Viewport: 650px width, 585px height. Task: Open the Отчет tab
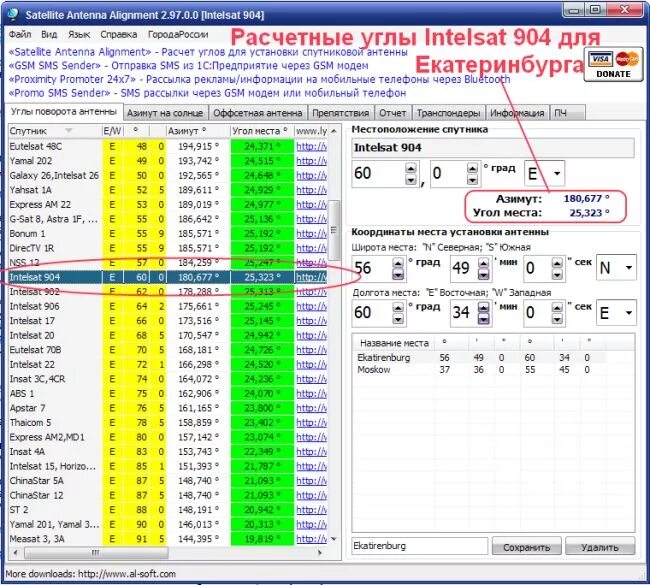393,113
